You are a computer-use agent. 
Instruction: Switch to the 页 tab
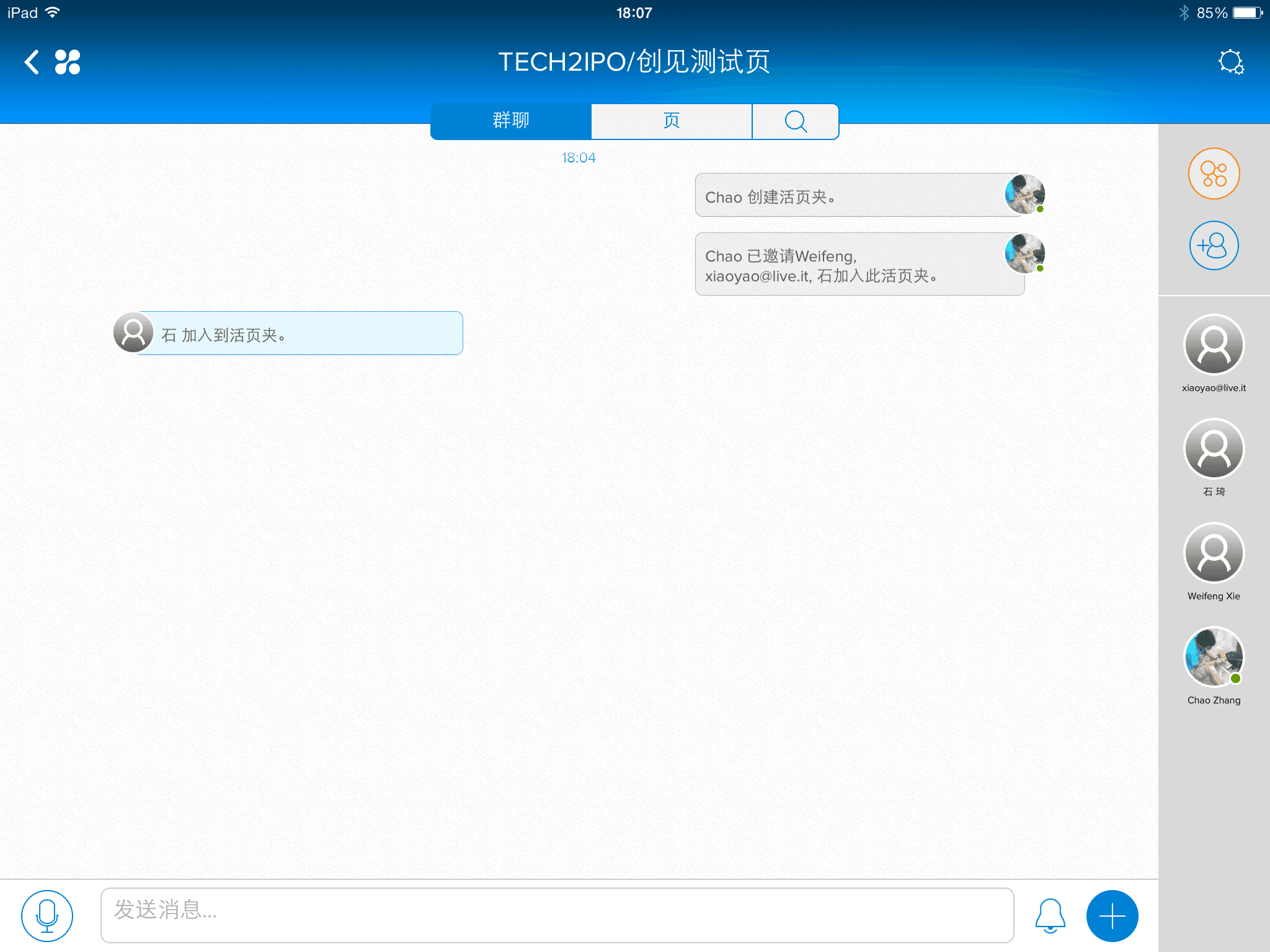point(671,121)
